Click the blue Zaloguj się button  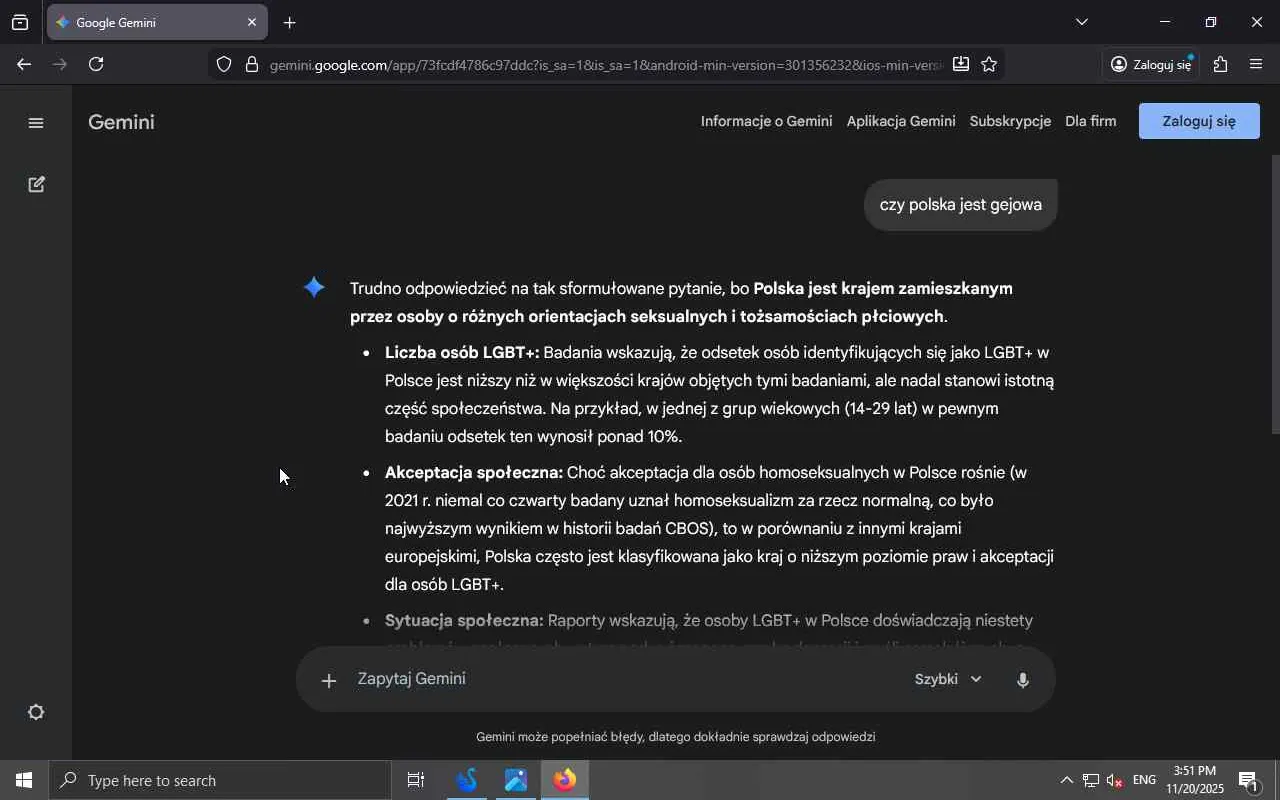click(x=1199, y=121)
